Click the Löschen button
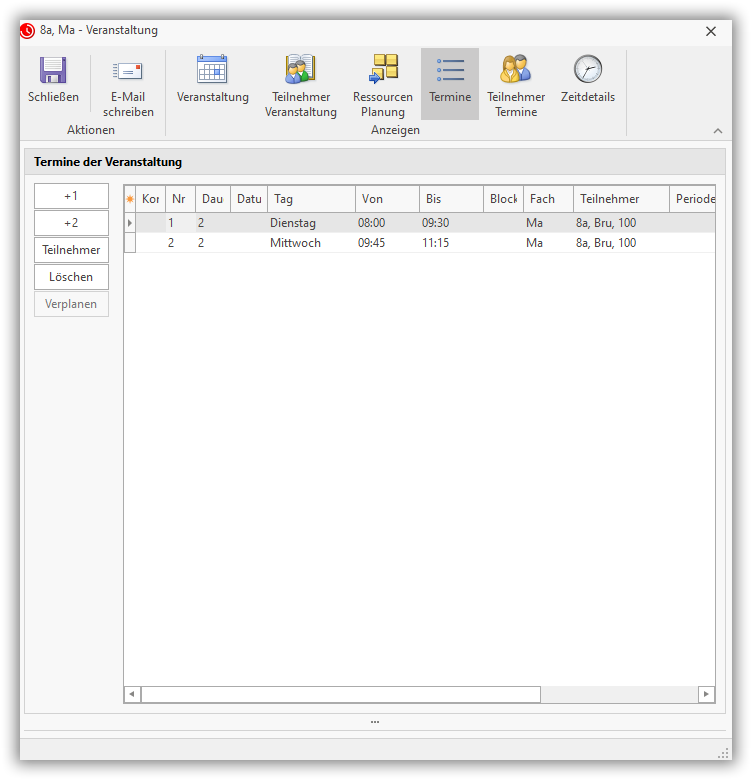The width and height of the screenshot is (752, 780). [x=71, y=277]
